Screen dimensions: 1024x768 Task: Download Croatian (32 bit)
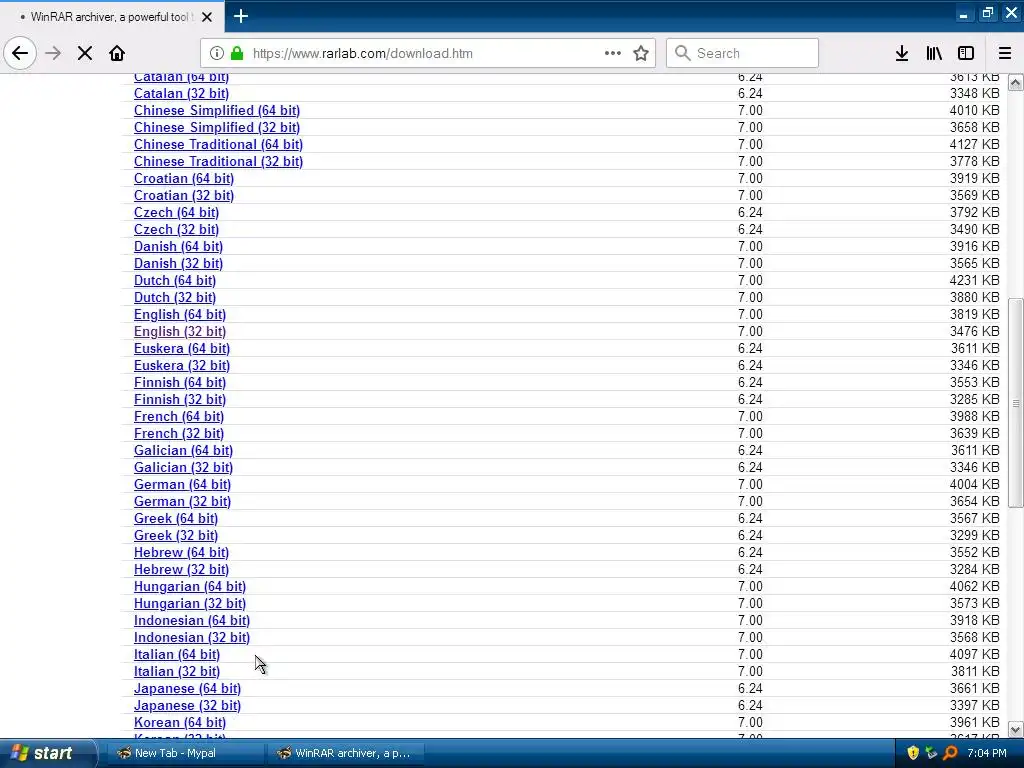pyautogui.click(x=184, y=195)
